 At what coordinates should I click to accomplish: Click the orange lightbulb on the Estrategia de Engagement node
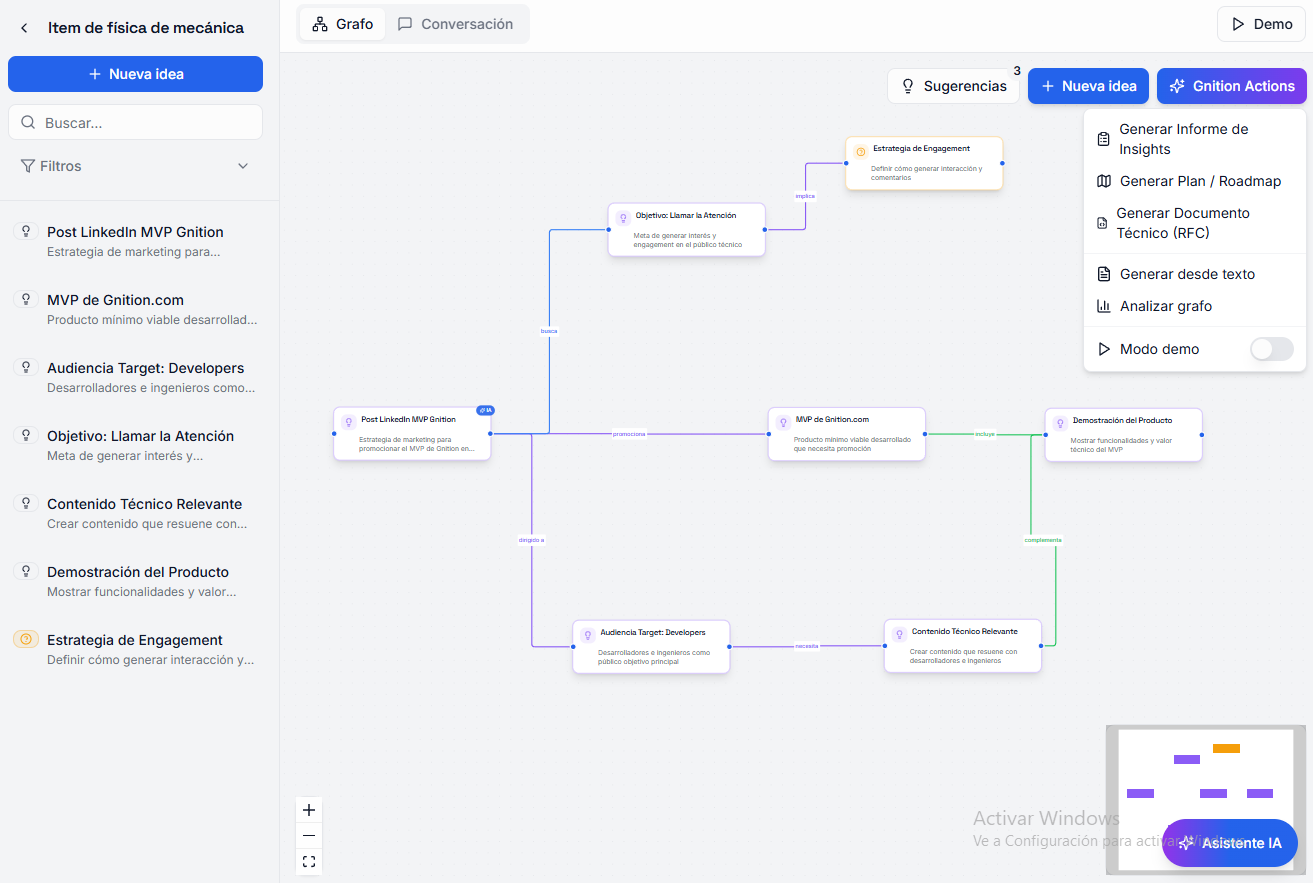(861, 152)
